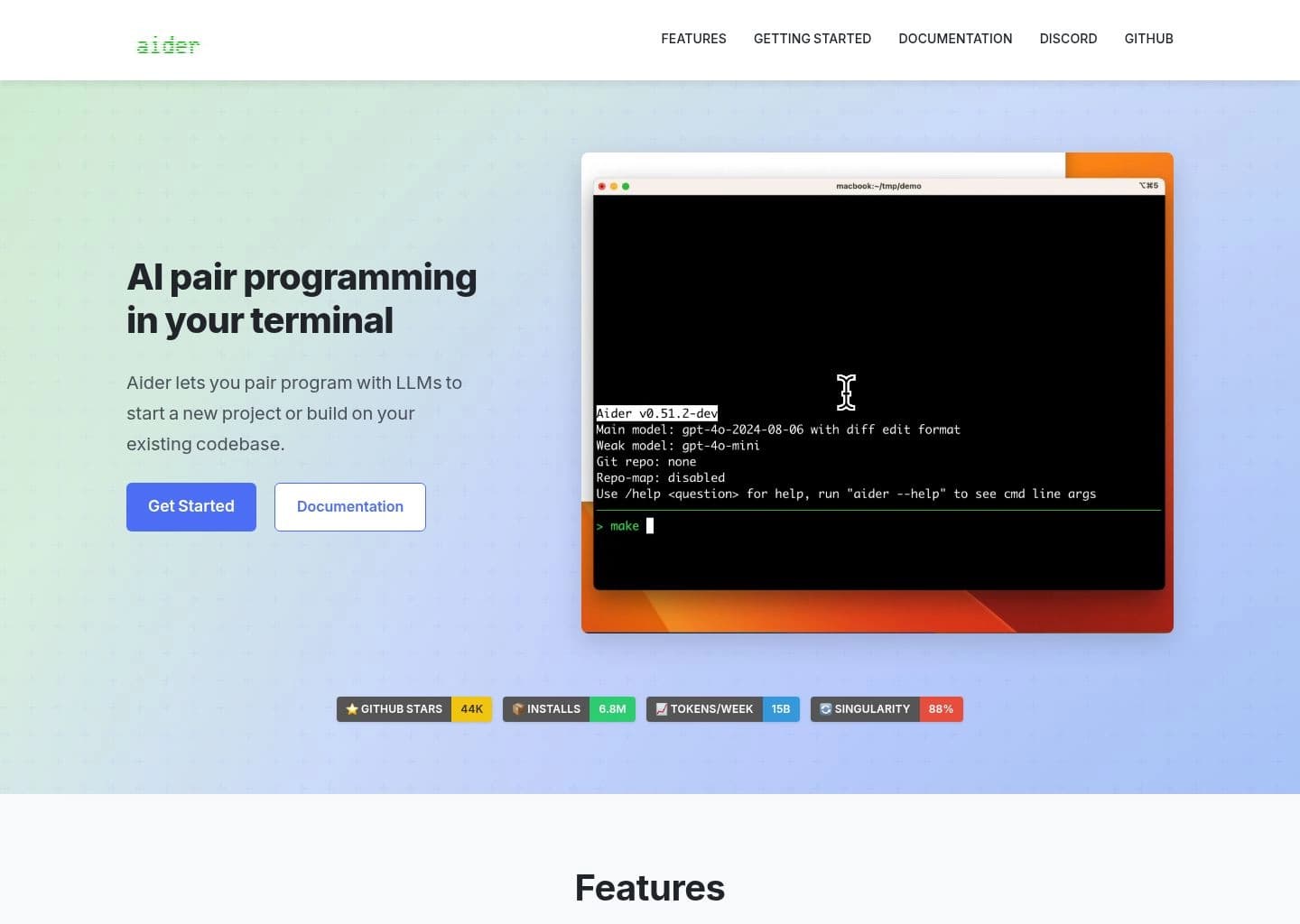Click the star icon on GitHub Stars badge
The width and height of the screenshot is (1300, 924).
coord(352,709)
